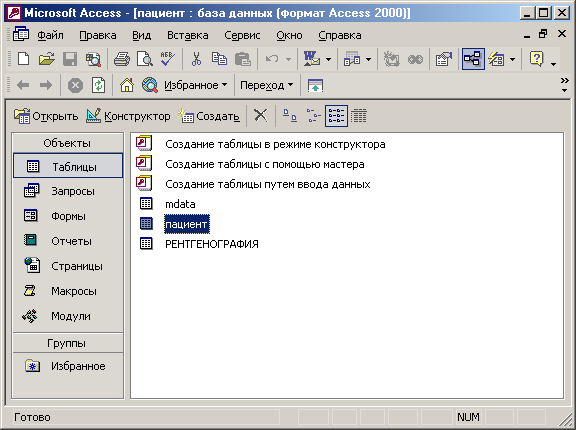
Task: Switch to Small Icons view
Action: (313, 116)
